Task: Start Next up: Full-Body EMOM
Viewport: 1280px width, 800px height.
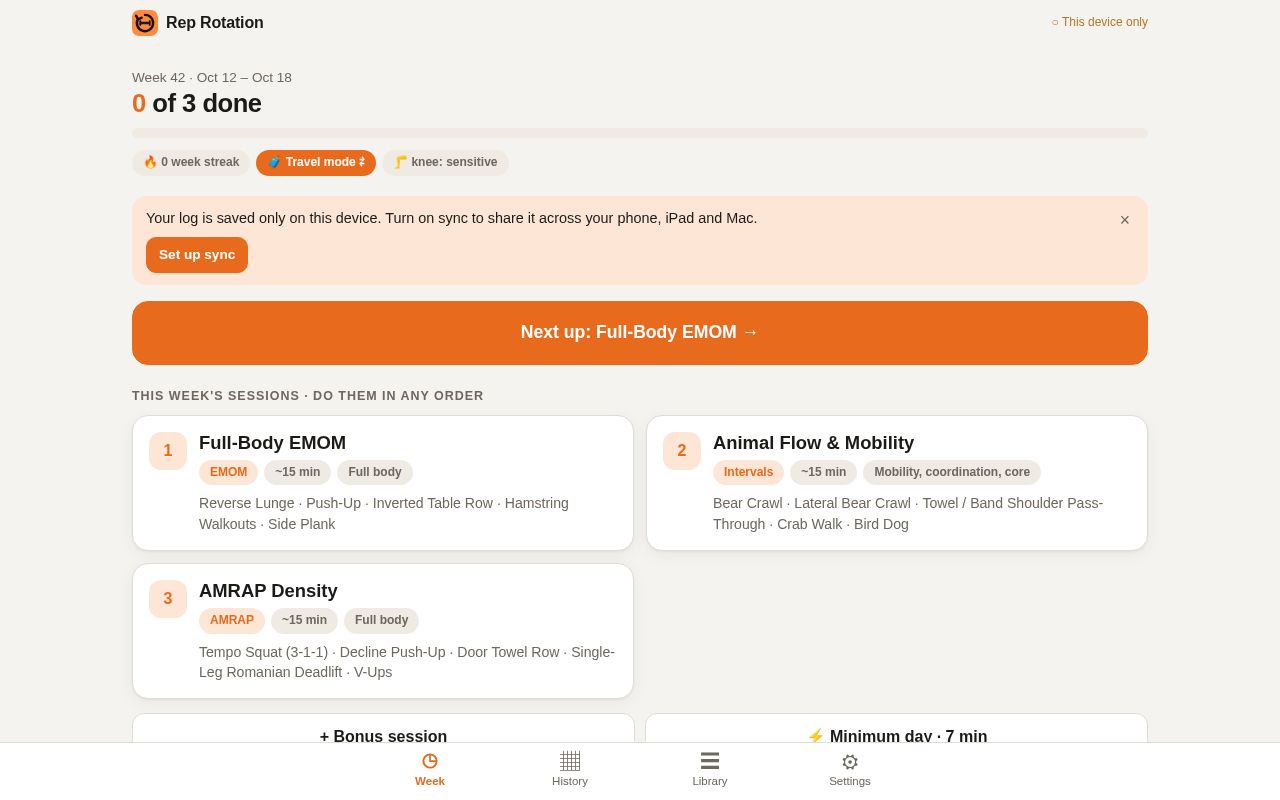Action: pos(640,333)
